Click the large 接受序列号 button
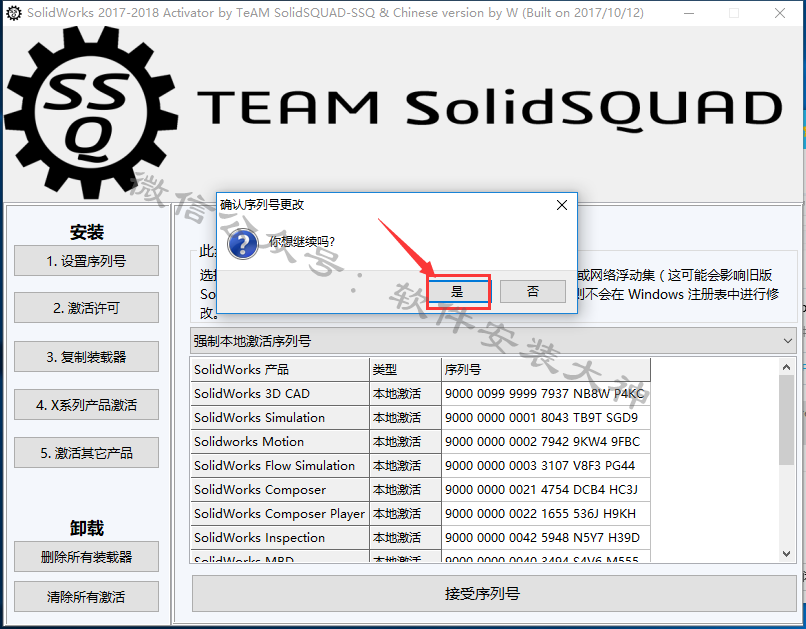 pyautogui.click(x=494, y=594)
